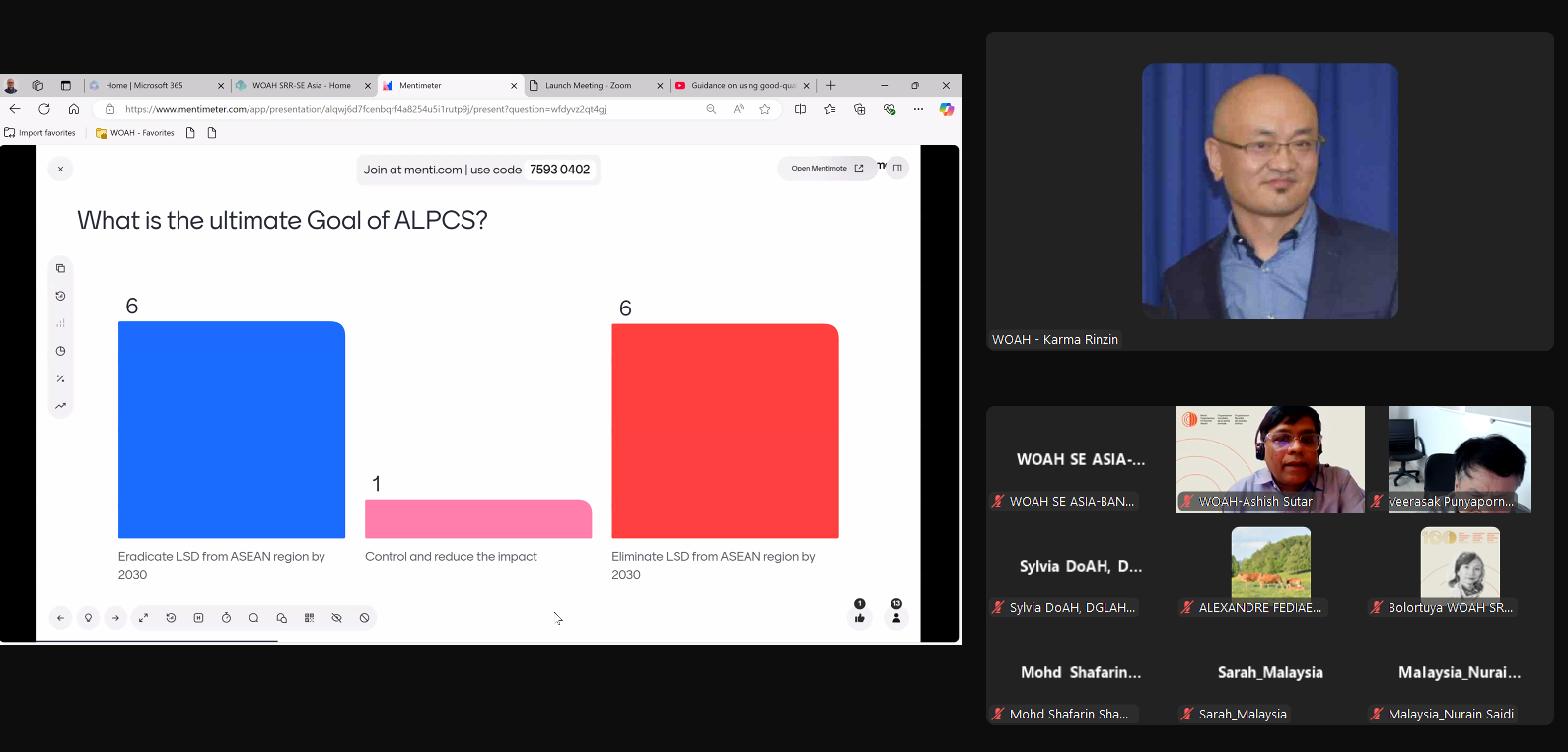The width and height of the screenshot is (1568, 752).
Task: Expand the WOAH - Favorites folder
Action: (x=135, y=133)
